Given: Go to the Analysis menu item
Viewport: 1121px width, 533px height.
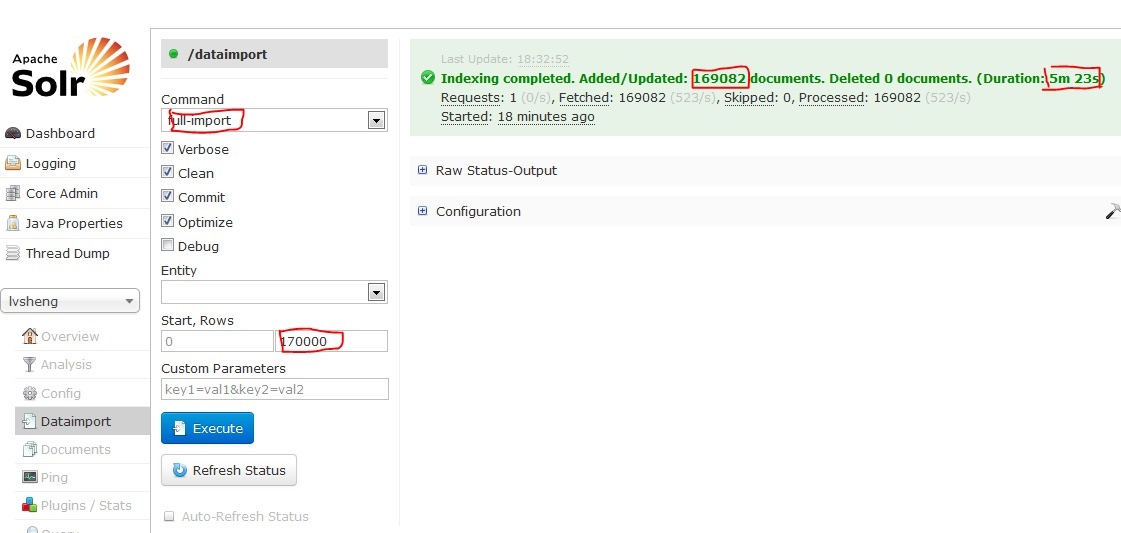Looking at the screenshot, I should coord(65,365).
